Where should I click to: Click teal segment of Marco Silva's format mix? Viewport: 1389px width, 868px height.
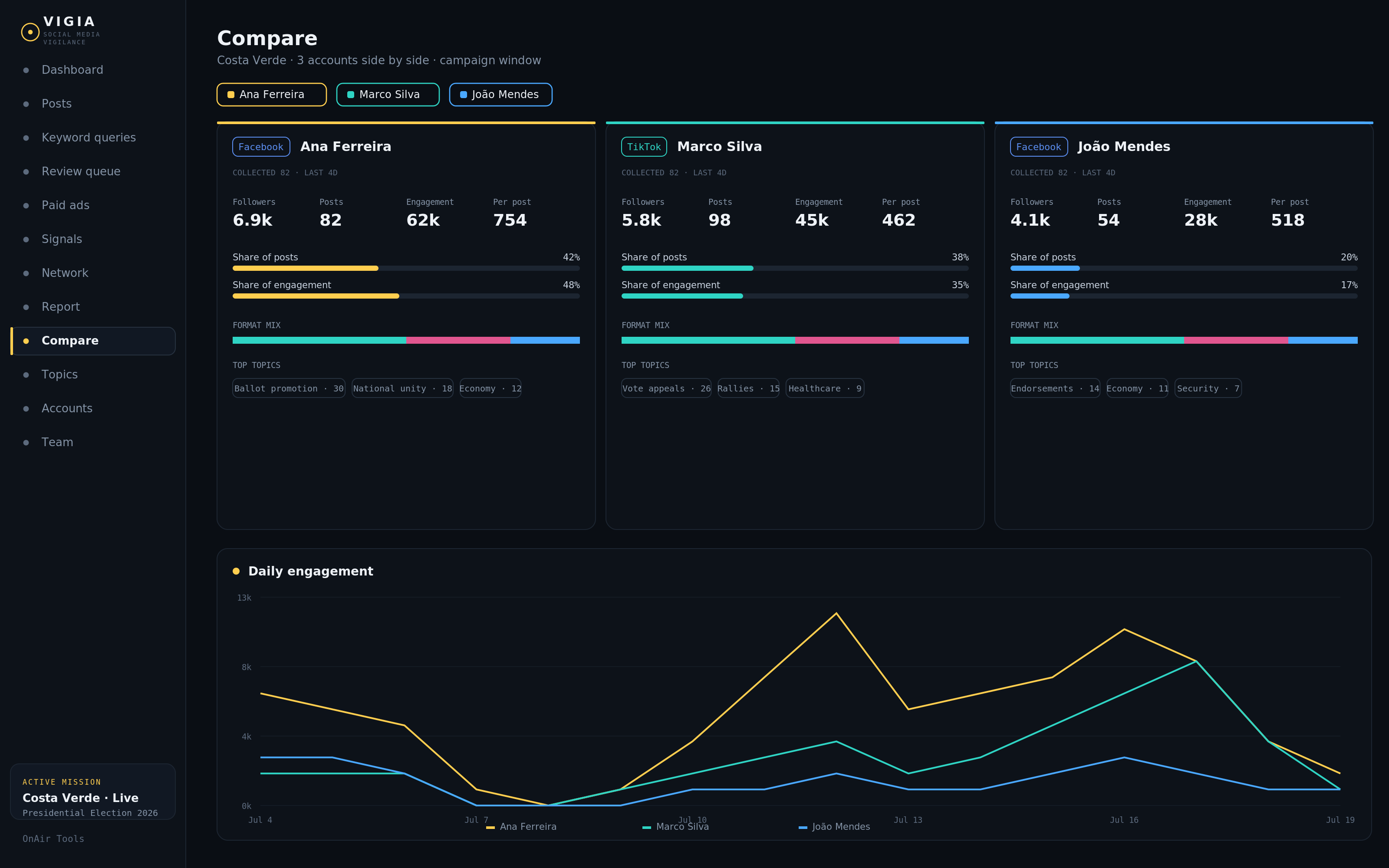pyautogui.click(x=708, y=340)
